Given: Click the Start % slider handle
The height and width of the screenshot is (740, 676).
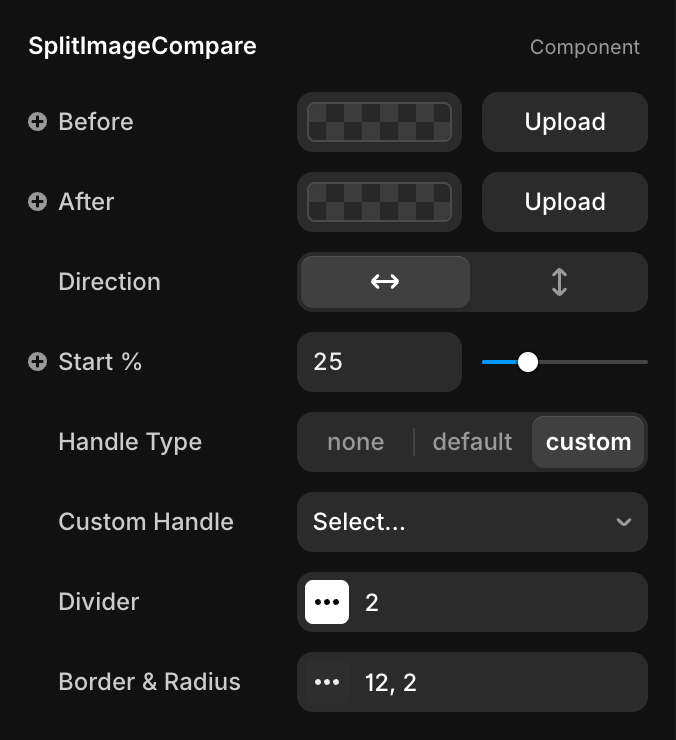Looking at the screenshot, I should pos(528,362).
